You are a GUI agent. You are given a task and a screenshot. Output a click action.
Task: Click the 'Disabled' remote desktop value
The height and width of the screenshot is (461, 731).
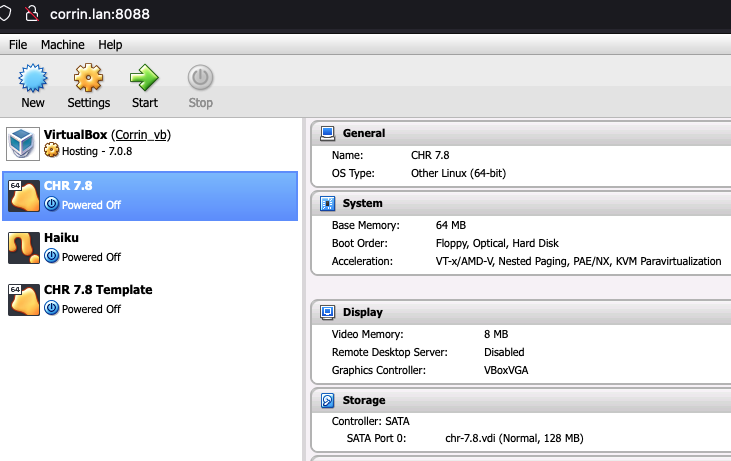click(x=504, y=352)
